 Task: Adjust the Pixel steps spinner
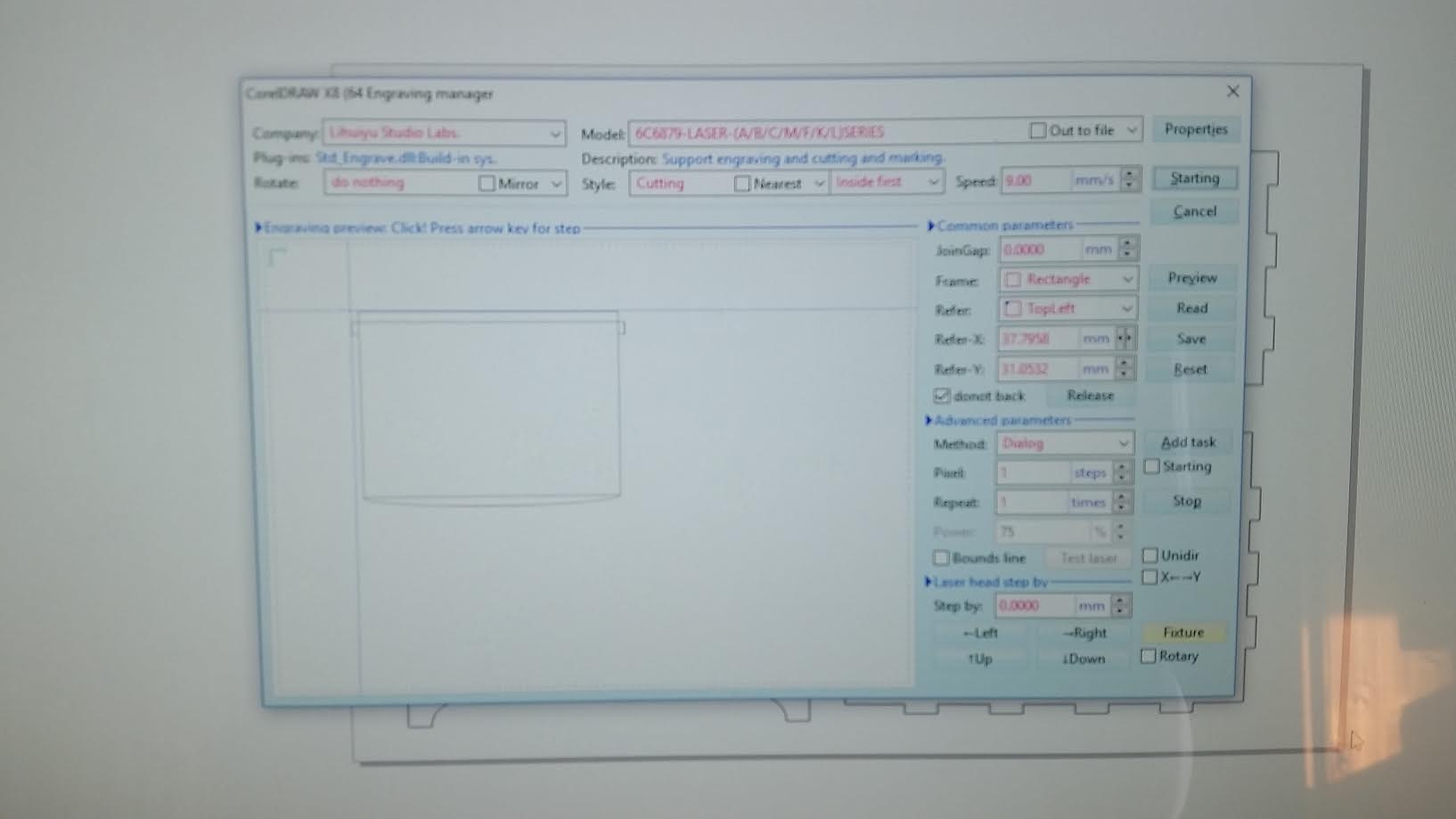1123,472
